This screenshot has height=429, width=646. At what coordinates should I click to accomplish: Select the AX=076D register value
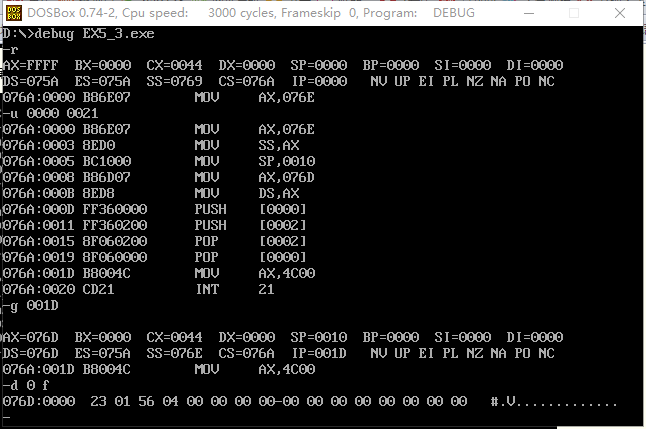pyautogui.click(x=30, y=338)
